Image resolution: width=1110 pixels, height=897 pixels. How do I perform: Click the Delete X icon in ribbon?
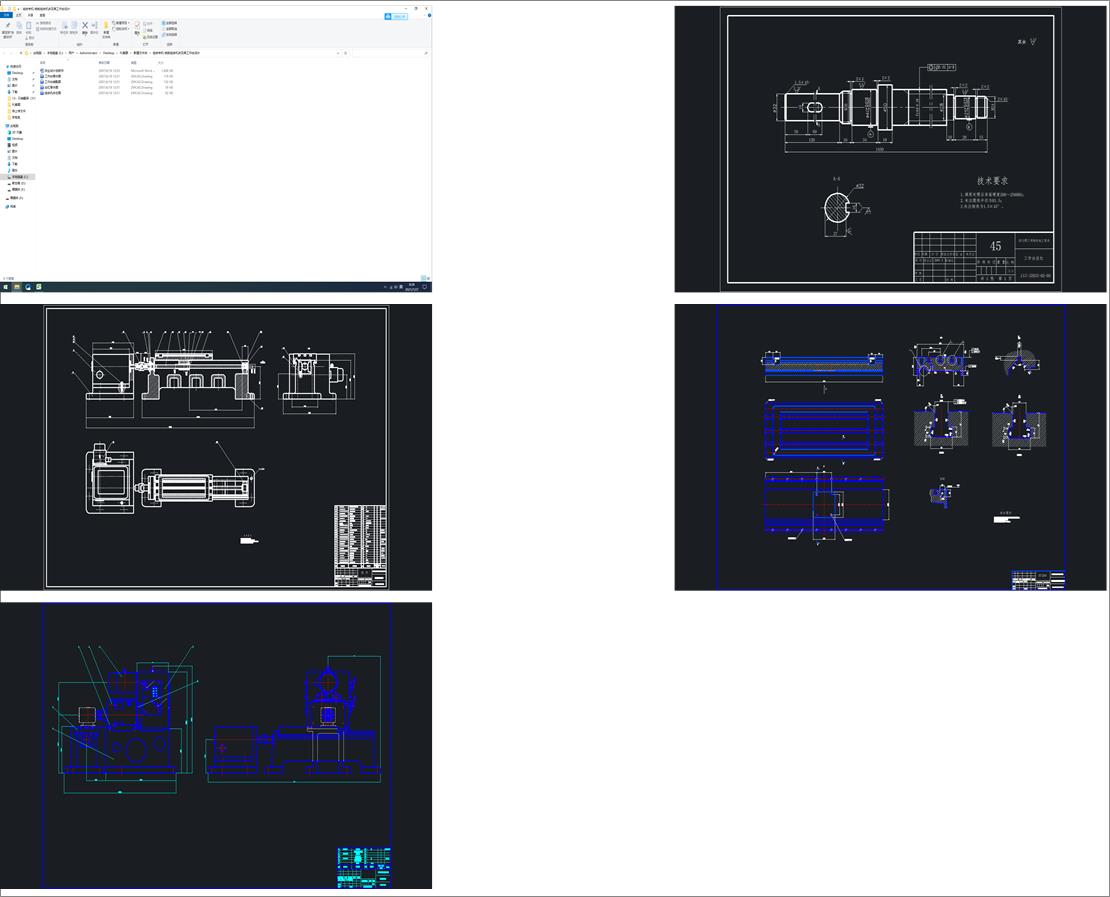coord(85,25)
